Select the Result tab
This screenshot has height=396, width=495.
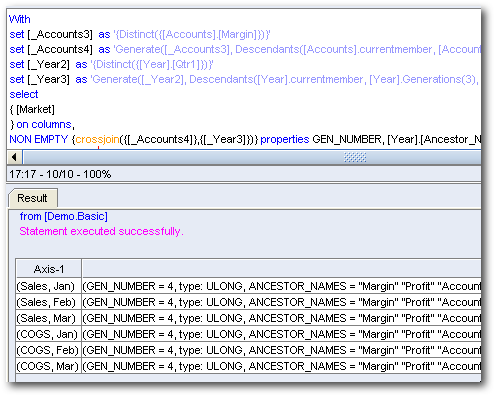pos(33,198)
